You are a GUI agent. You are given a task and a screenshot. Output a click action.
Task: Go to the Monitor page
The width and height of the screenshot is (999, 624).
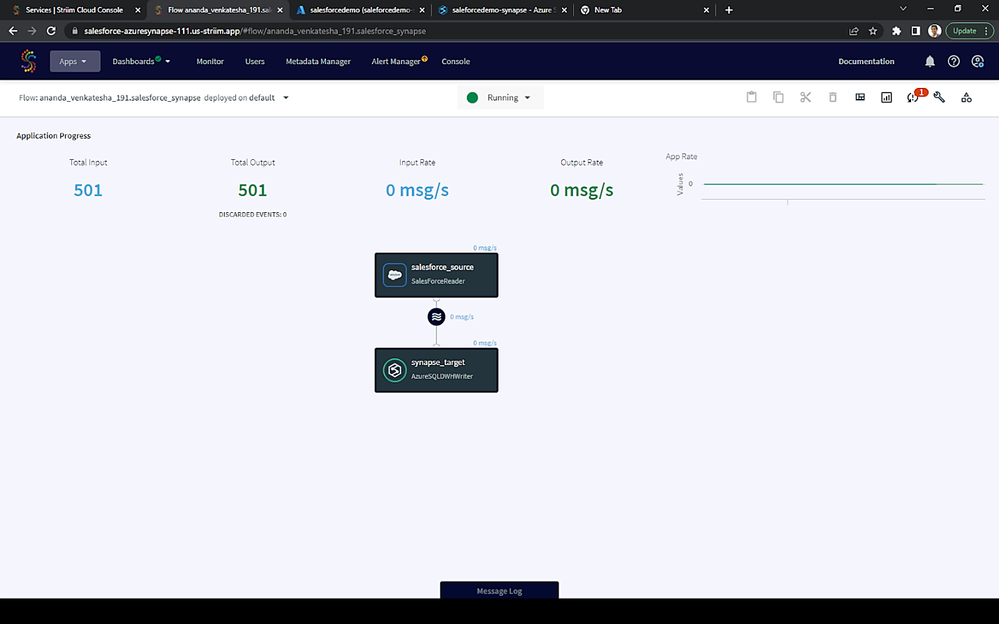210,61
